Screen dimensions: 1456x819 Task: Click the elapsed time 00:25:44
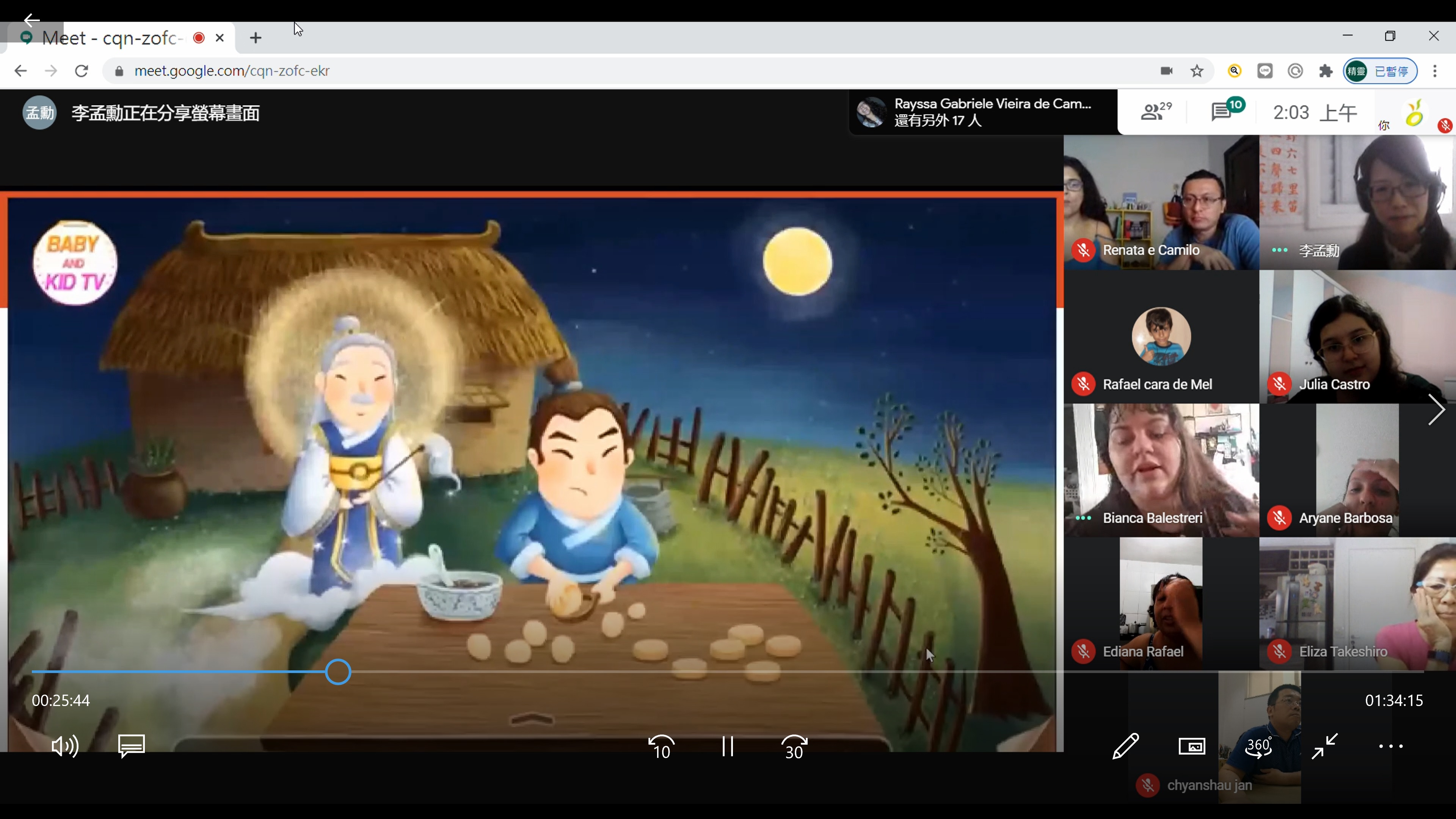point(61,701)
